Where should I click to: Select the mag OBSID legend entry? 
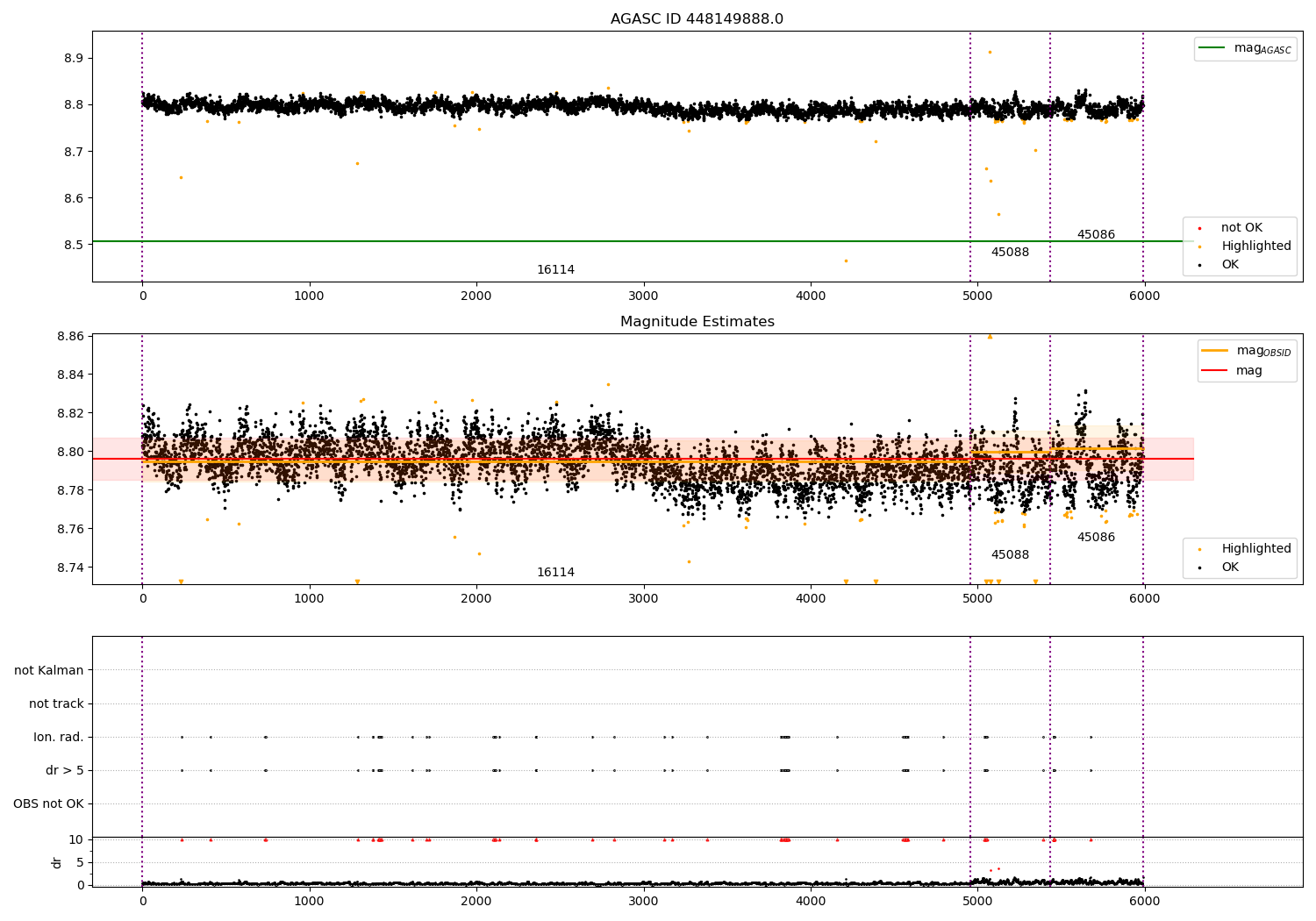(x=1247, y=351)
